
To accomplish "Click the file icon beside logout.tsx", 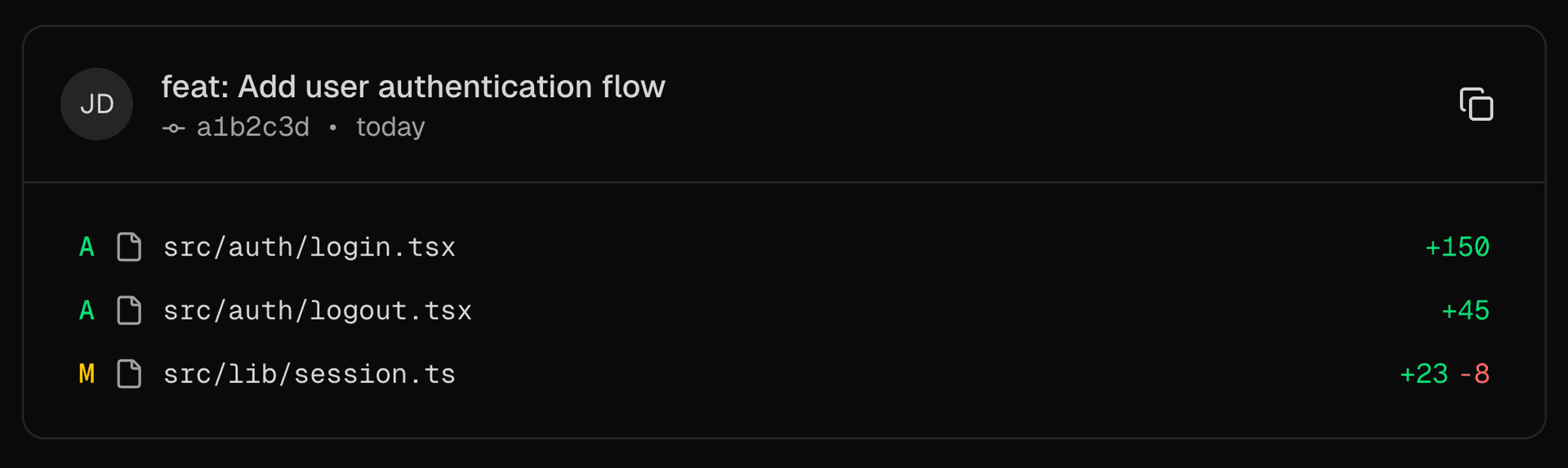I will [129, 310].
